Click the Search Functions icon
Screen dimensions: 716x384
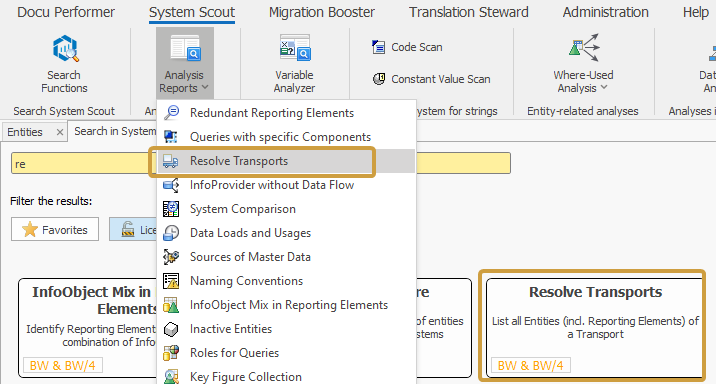click(65, 48)
